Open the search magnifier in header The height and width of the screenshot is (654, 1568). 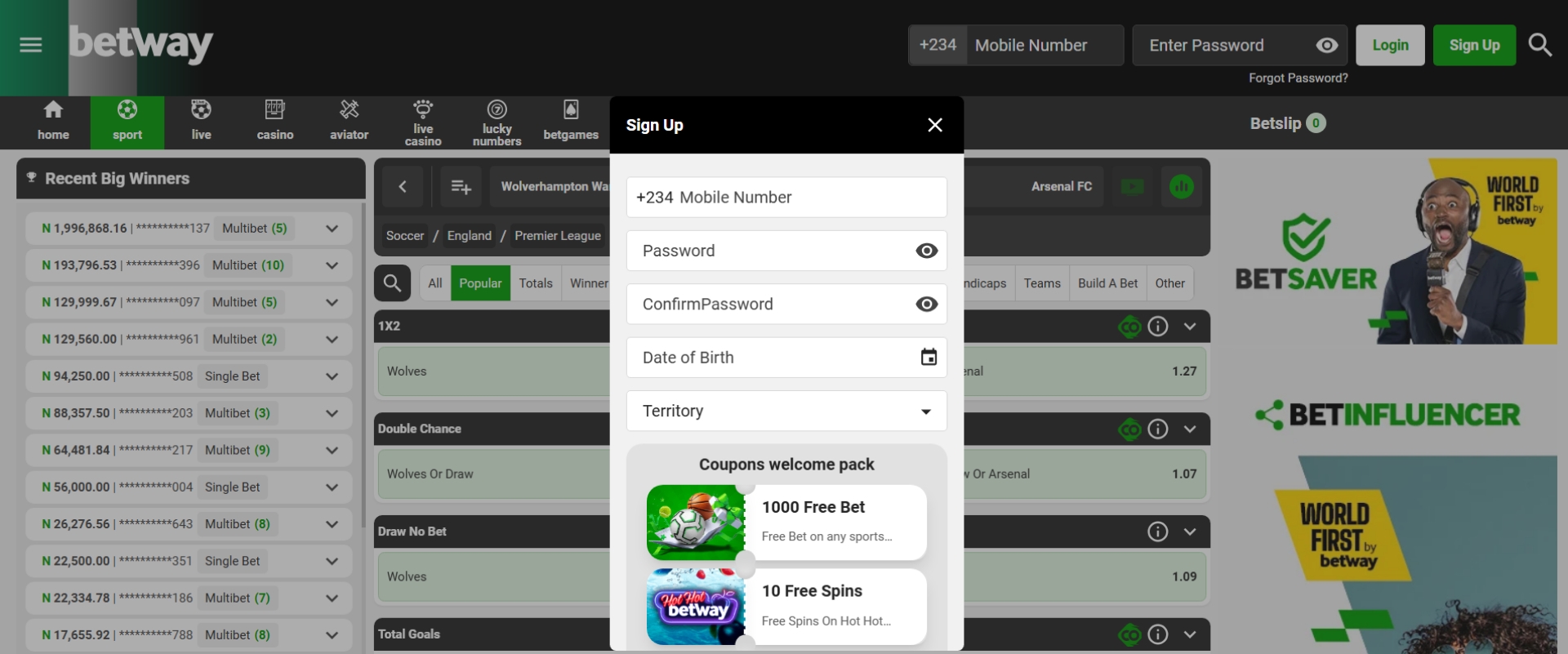coord(1540,45)
